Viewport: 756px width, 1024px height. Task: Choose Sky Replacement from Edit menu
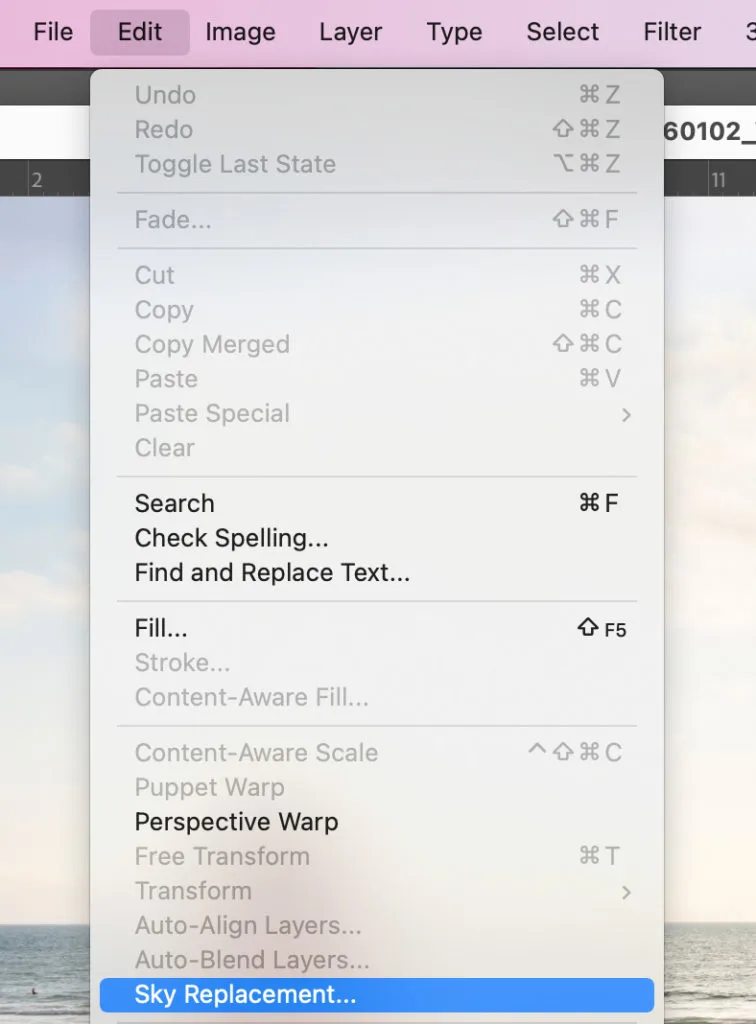[245, 995]
